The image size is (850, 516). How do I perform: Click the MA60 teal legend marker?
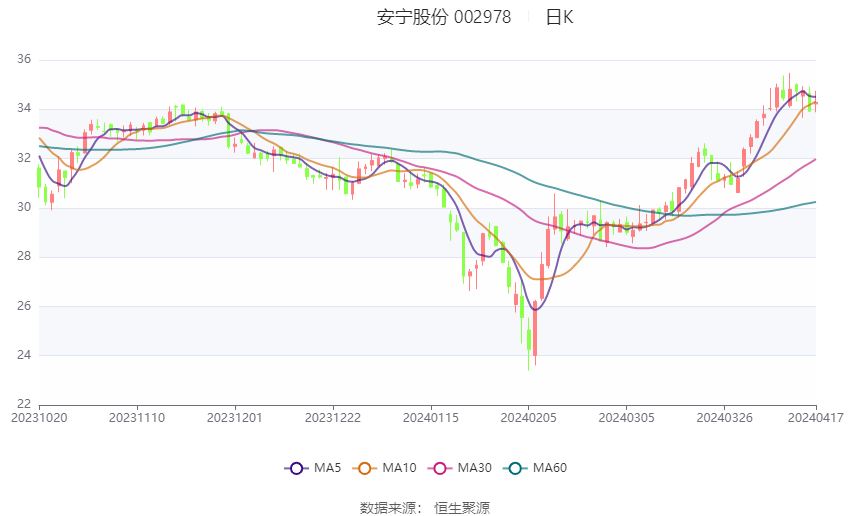click(x=516, y=468)
